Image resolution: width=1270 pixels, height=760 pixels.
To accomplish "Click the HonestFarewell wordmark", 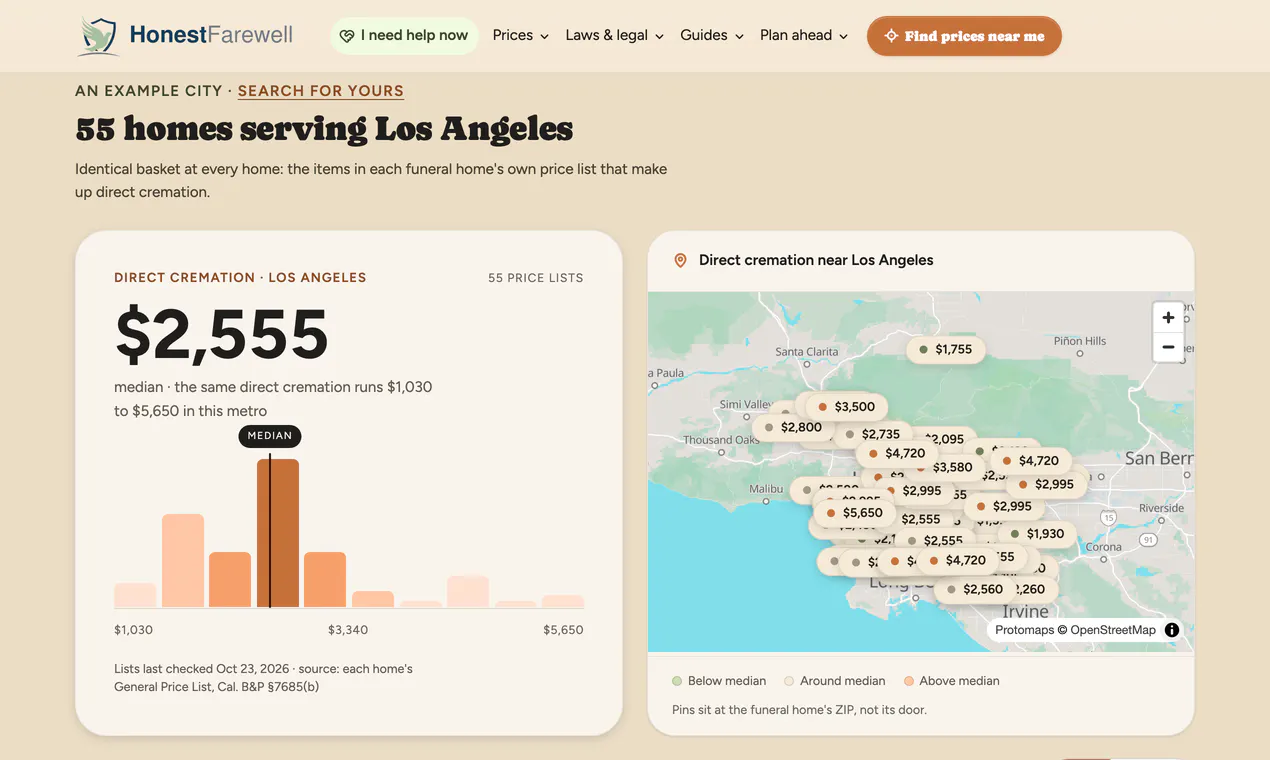I will click(211, 35).
